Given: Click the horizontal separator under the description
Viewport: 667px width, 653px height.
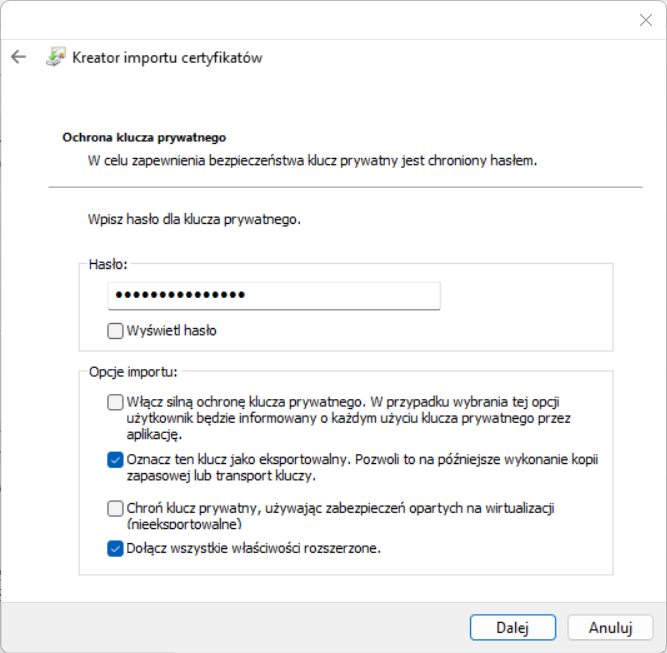Looking at the screenshot, I should pyautogui.click(x=345, y=187).
